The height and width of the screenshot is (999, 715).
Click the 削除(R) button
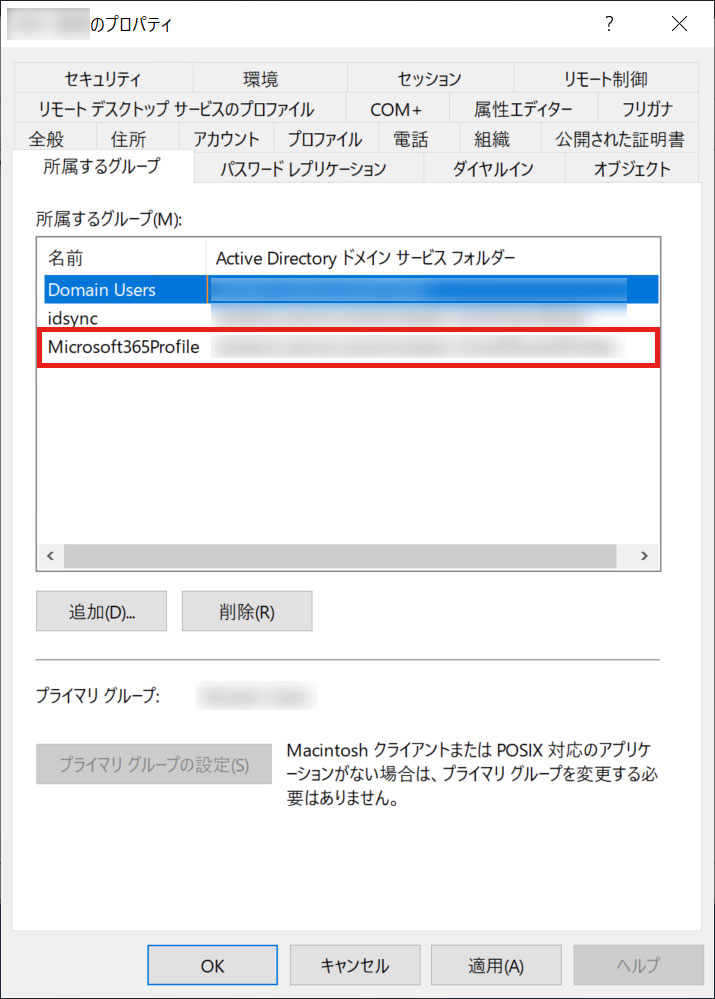(247, 611)
